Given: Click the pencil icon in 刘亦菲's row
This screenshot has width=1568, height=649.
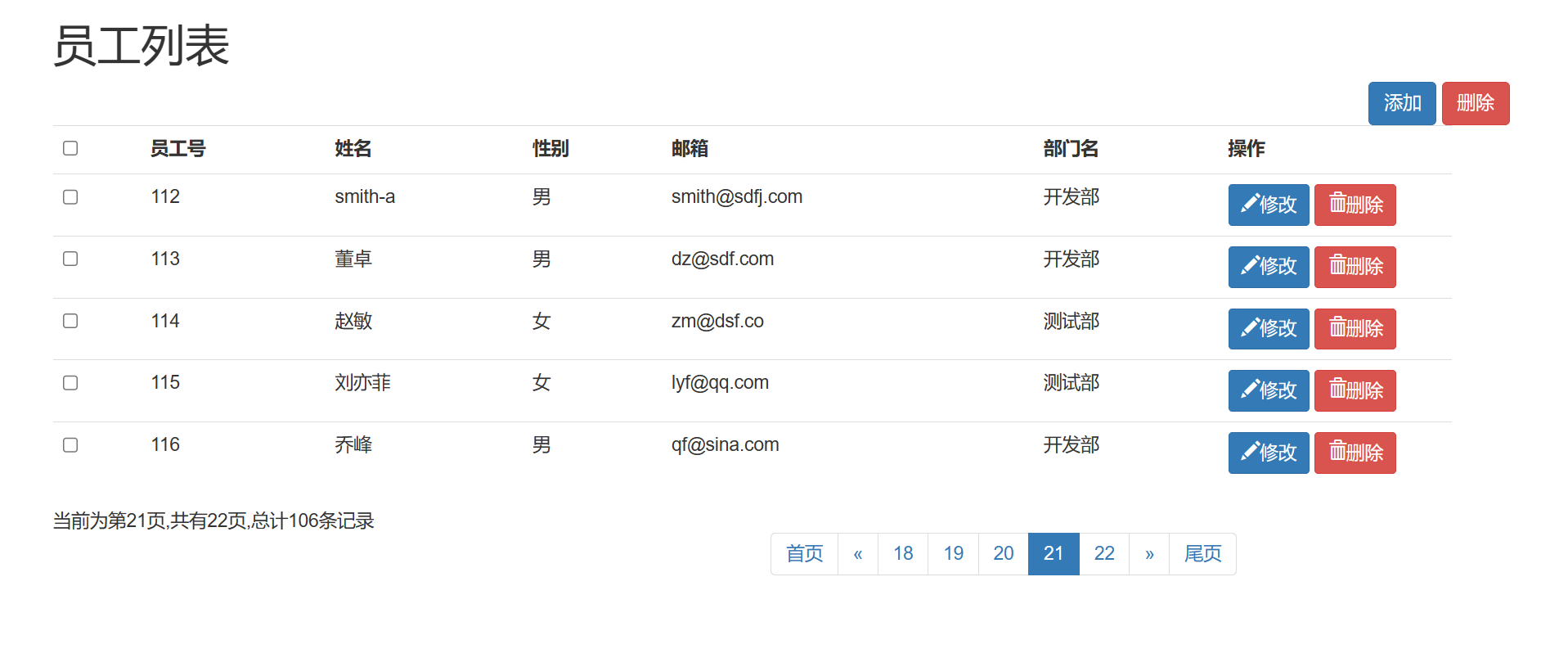Looking at the screenshot, I should coord(1250,390).
